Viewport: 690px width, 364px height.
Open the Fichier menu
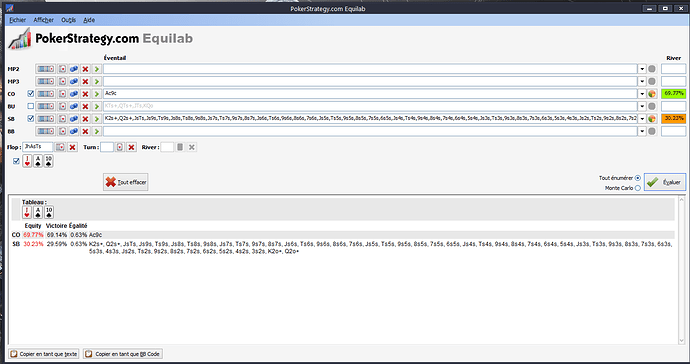pos(18,20)
